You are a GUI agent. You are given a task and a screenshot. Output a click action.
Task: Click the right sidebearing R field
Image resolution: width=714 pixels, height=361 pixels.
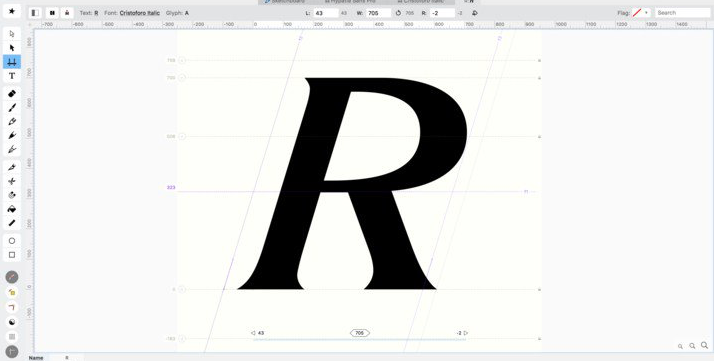click(x=442, y=13)
